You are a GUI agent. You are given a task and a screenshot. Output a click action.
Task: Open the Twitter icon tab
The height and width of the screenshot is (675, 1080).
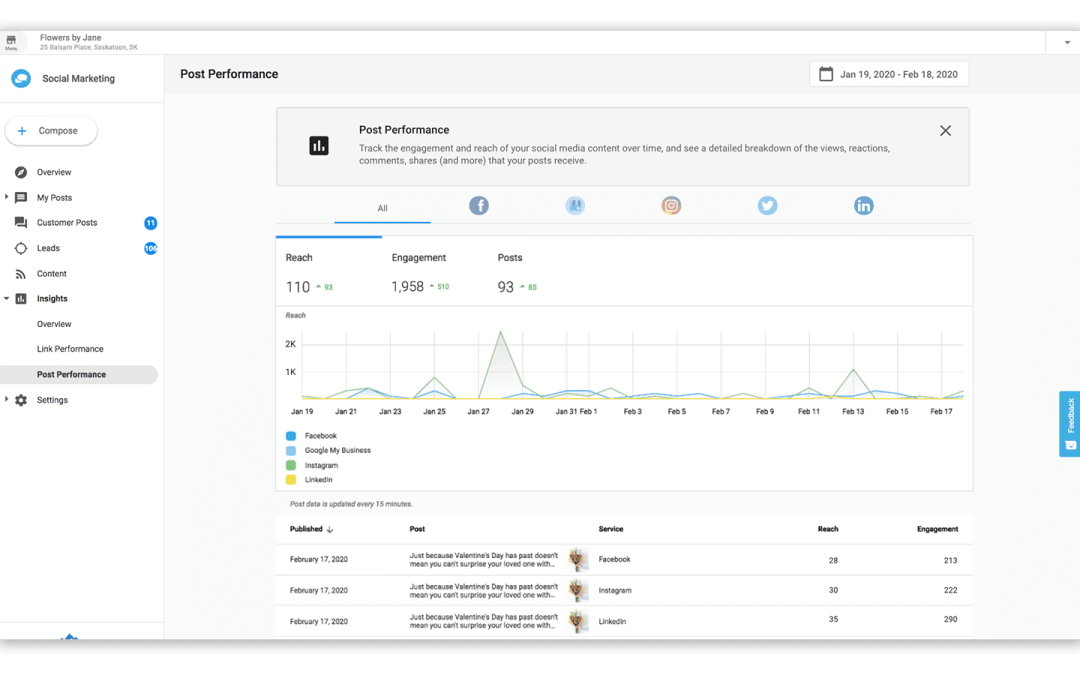(x=767, y=206)
